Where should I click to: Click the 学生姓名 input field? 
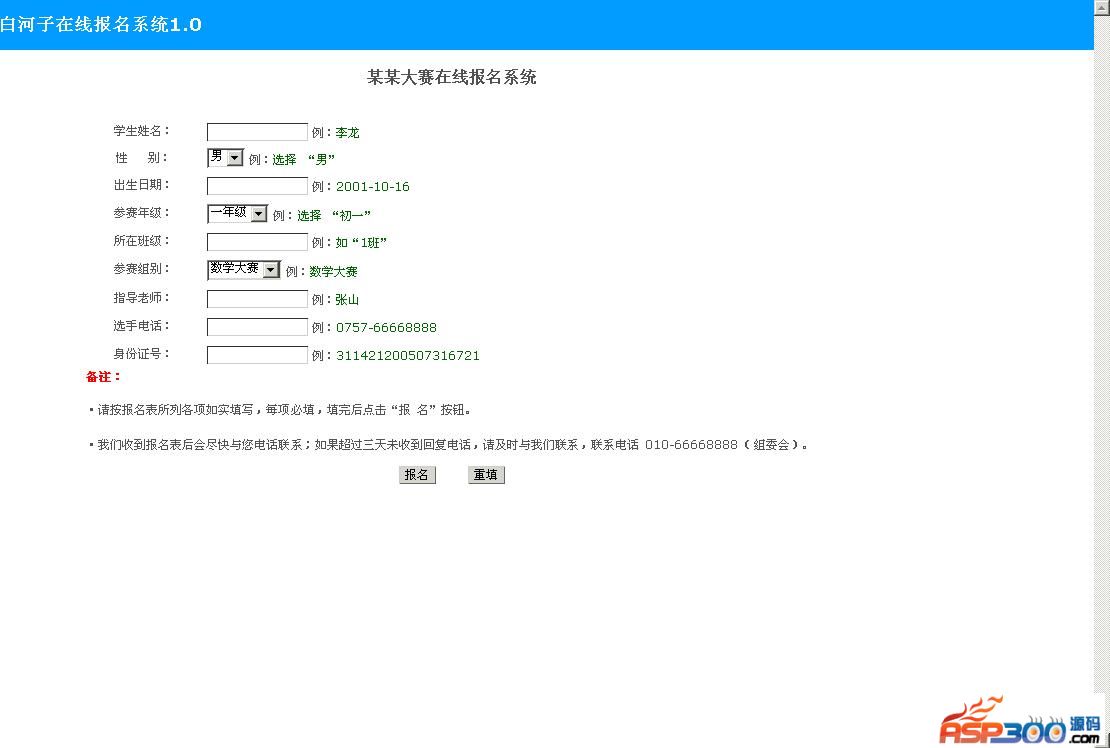click(x=257, y=132)
